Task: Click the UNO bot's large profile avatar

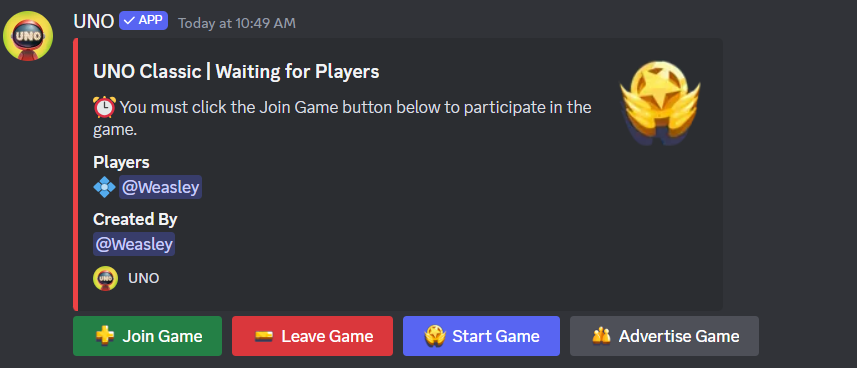Action: coord(28,36)
